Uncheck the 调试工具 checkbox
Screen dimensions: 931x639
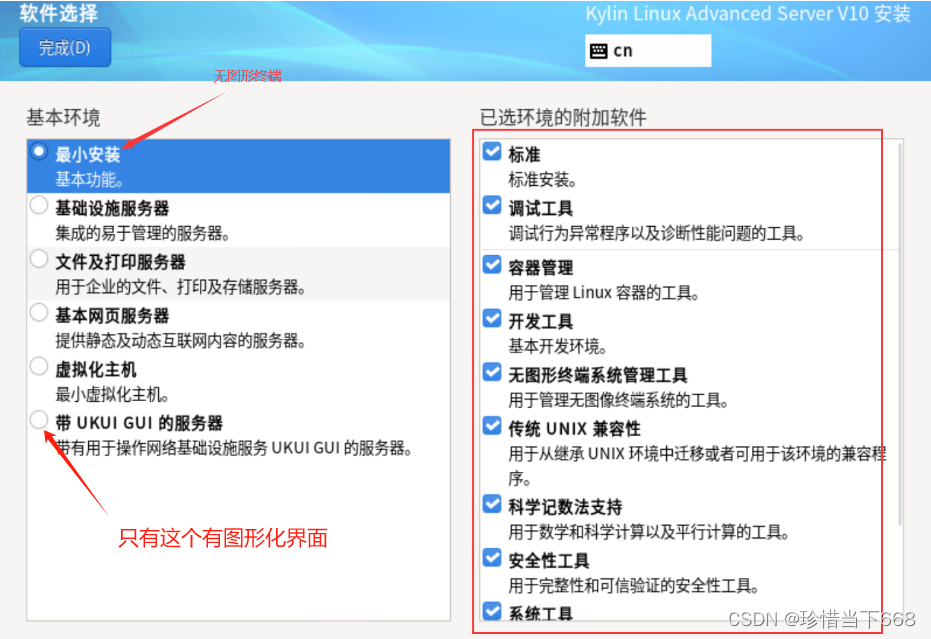492,205
